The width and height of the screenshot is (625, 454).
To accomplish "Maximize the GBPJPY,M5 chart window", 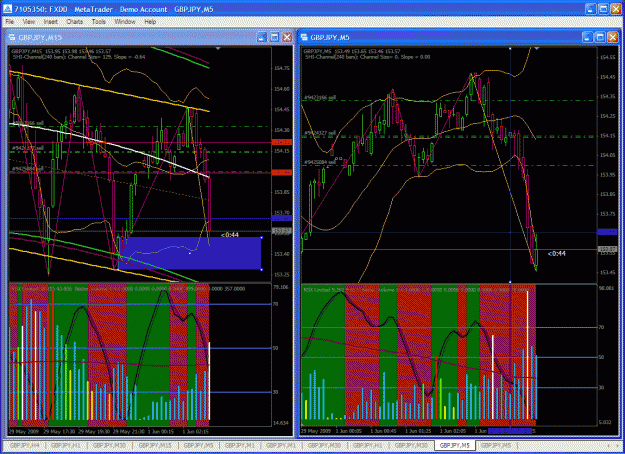I will tap(600, 37).
